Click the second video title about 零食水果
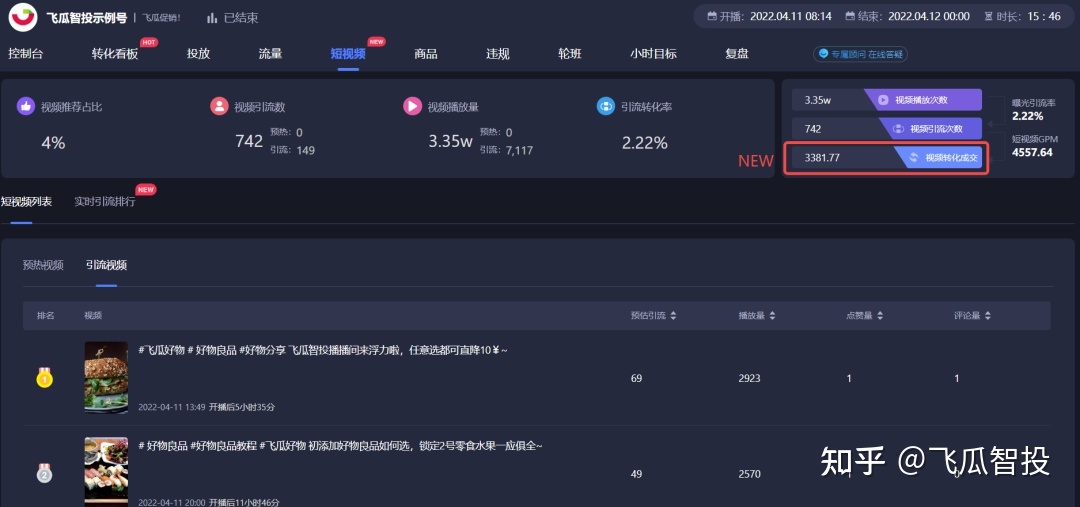Screen dimensions: 1080x507 tap(340, 446)
